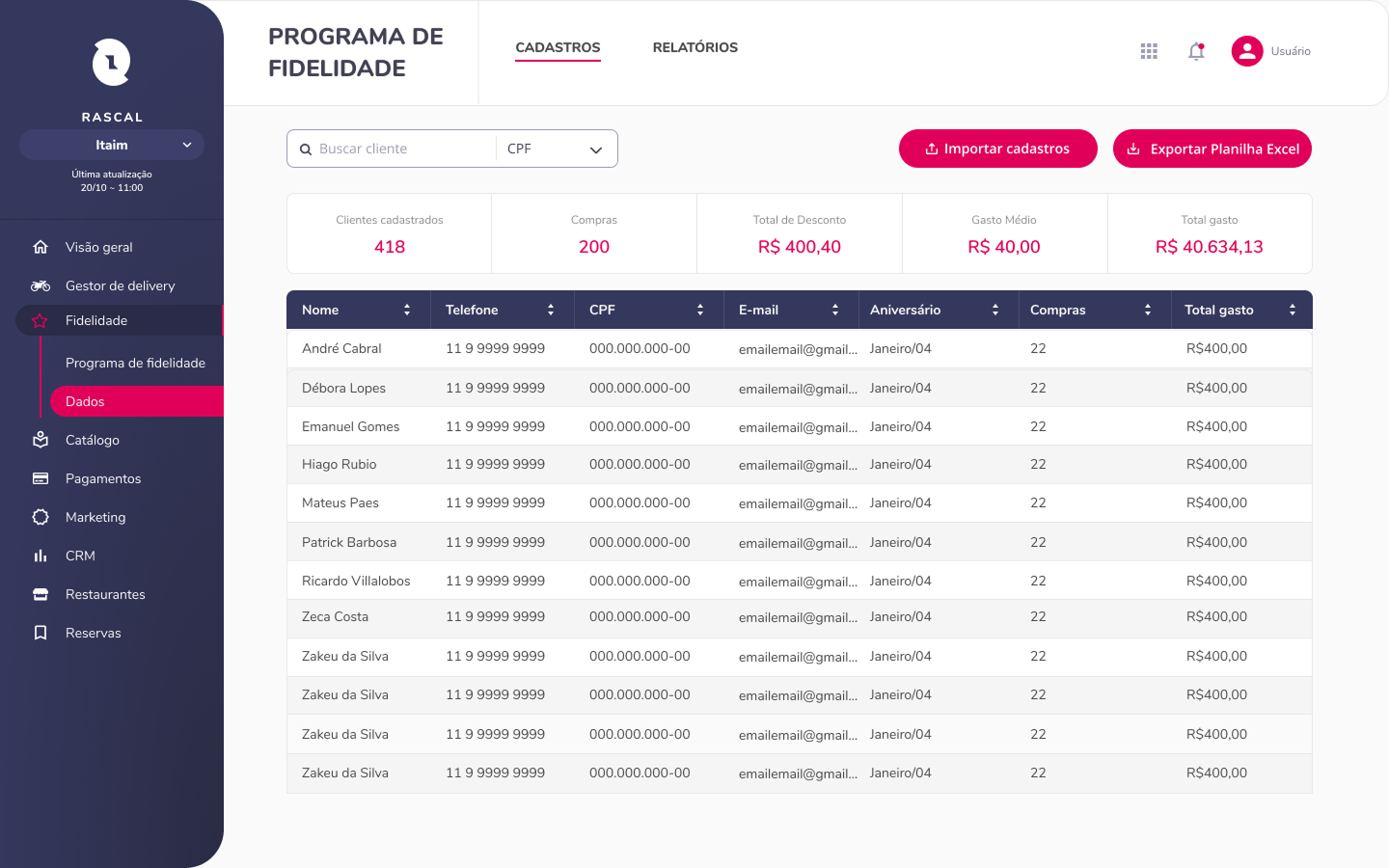Open the Catálogo icon in the sidebar
This screenshot has height=868, width=1389.
(x=40, y=440)
